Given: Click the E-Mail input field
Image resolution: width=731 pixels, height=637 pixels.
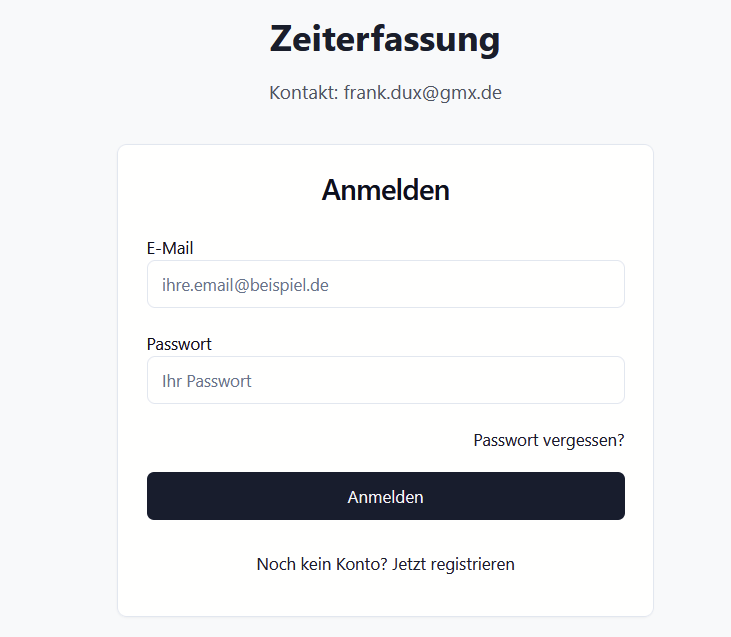Looking at the screenshot, I should [385, 285].
